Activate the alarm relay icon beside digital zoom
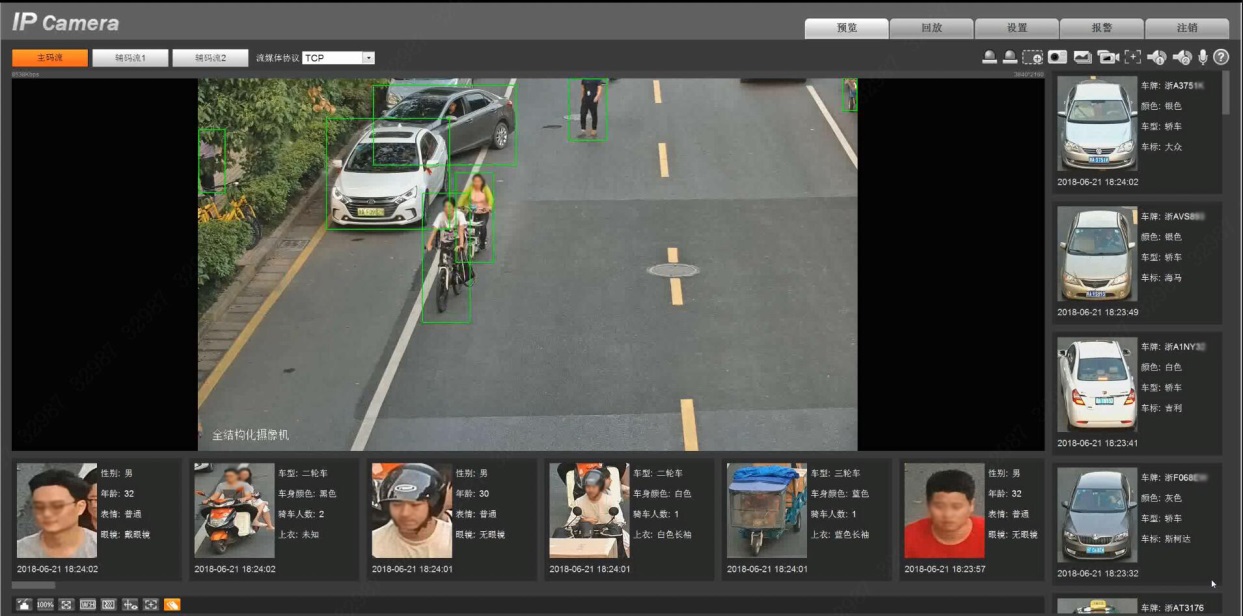Screen dimensions: 1243x616 [x=1010, y=58]
